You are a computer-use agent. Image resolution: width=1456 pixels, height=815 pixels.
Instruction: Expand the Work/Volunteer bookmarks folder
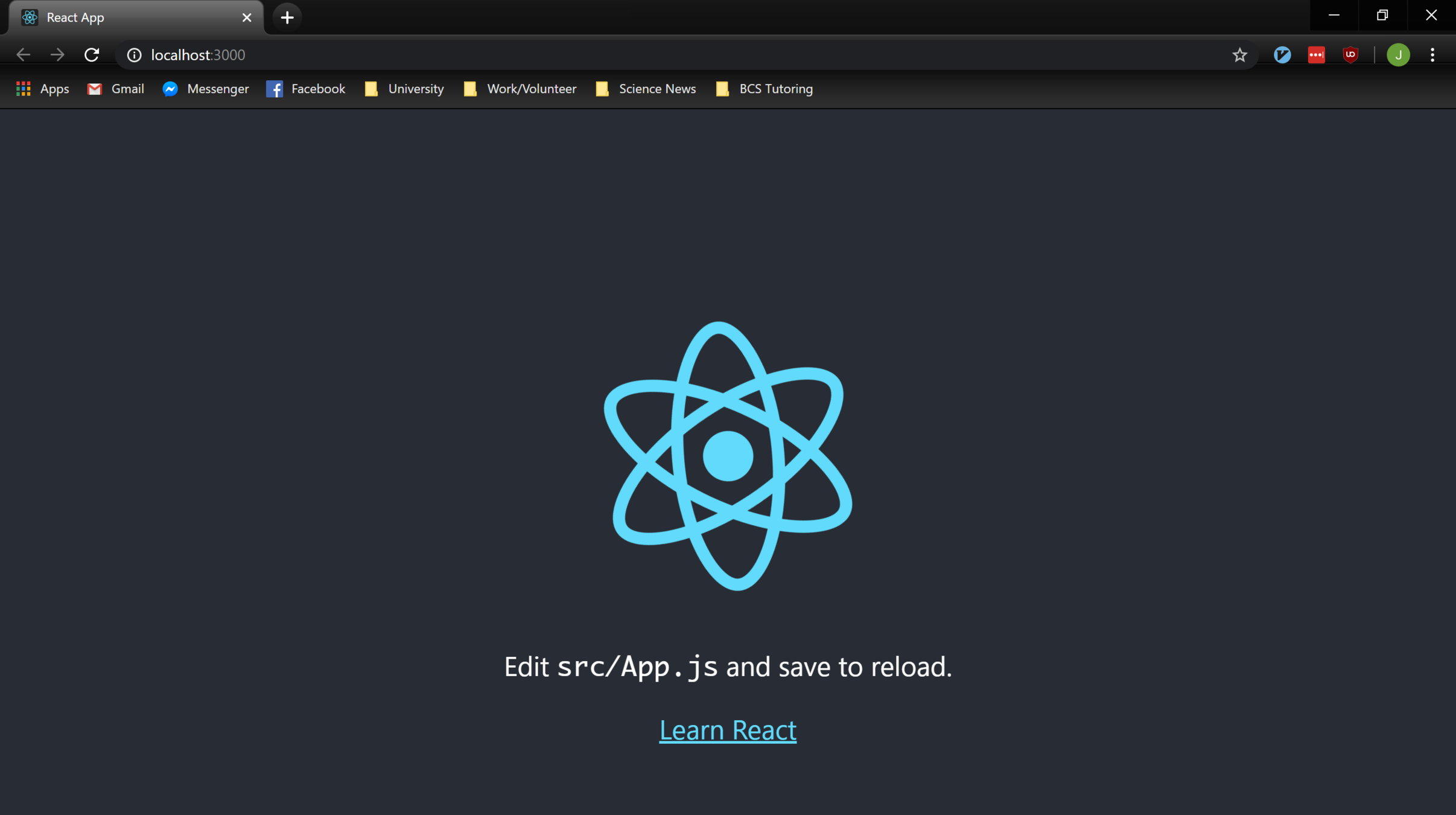[520, 89]
